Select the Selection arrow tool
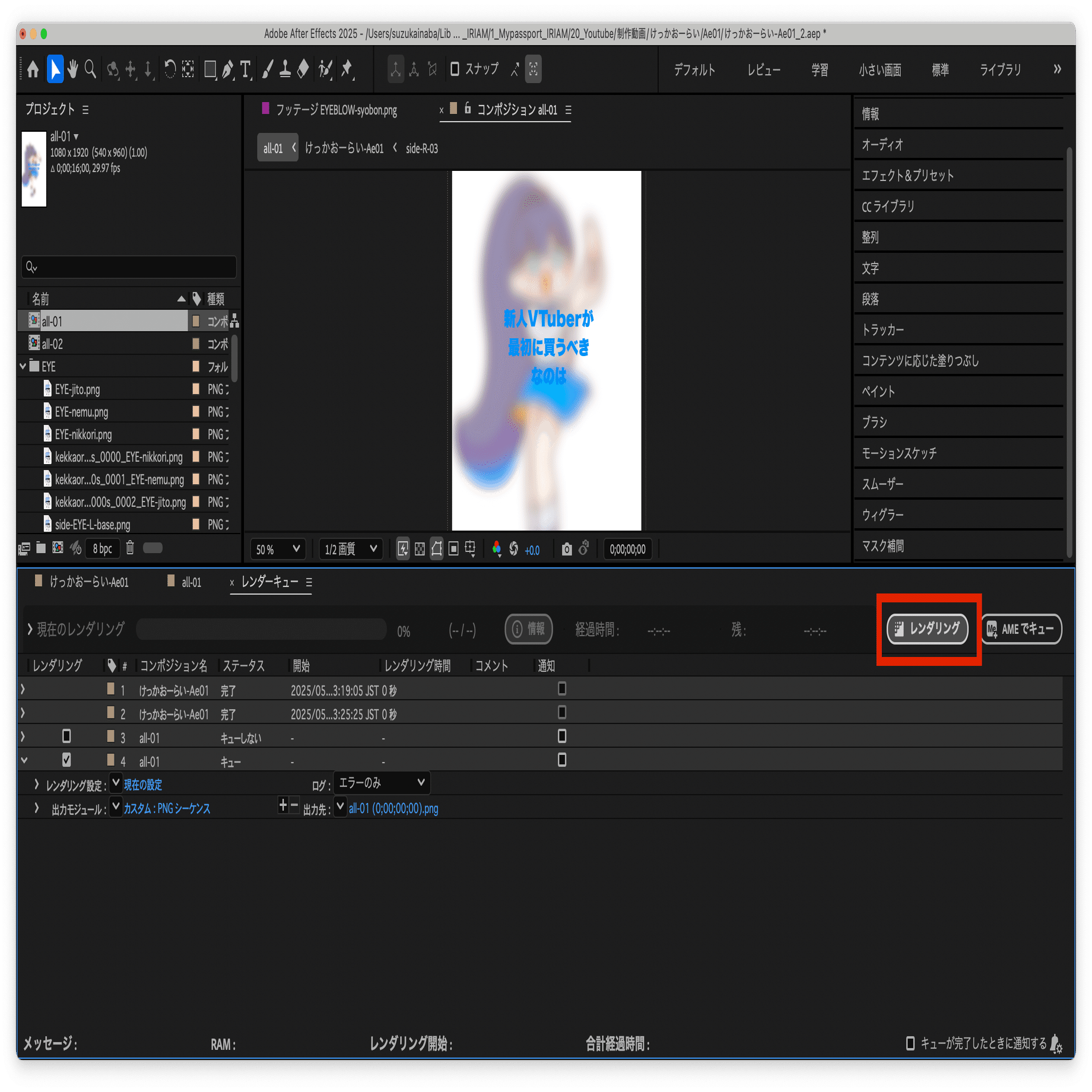This screenshot has height=1092, width=1092. 55,69
